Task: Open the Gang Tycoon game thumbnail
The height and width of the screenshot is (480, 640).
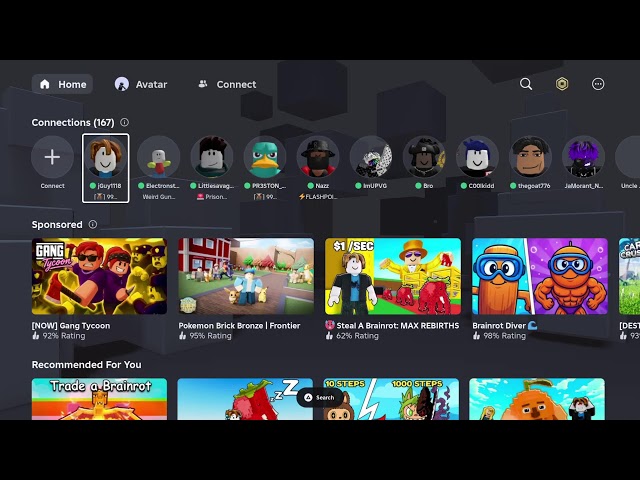Action: 99,276
